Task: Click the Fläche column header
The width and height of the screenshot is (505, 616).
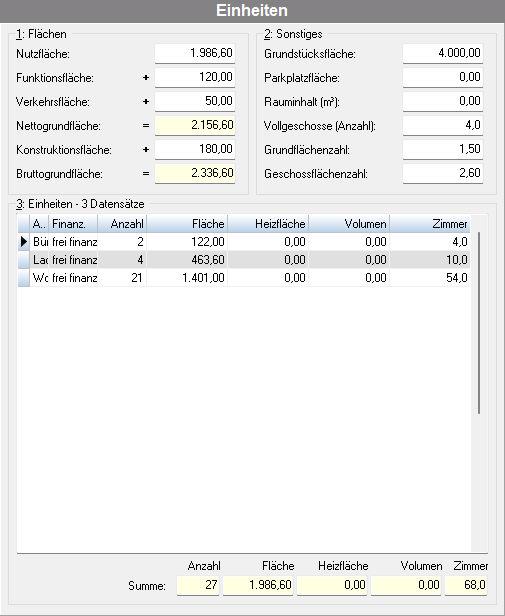Action: pos(187,224)
